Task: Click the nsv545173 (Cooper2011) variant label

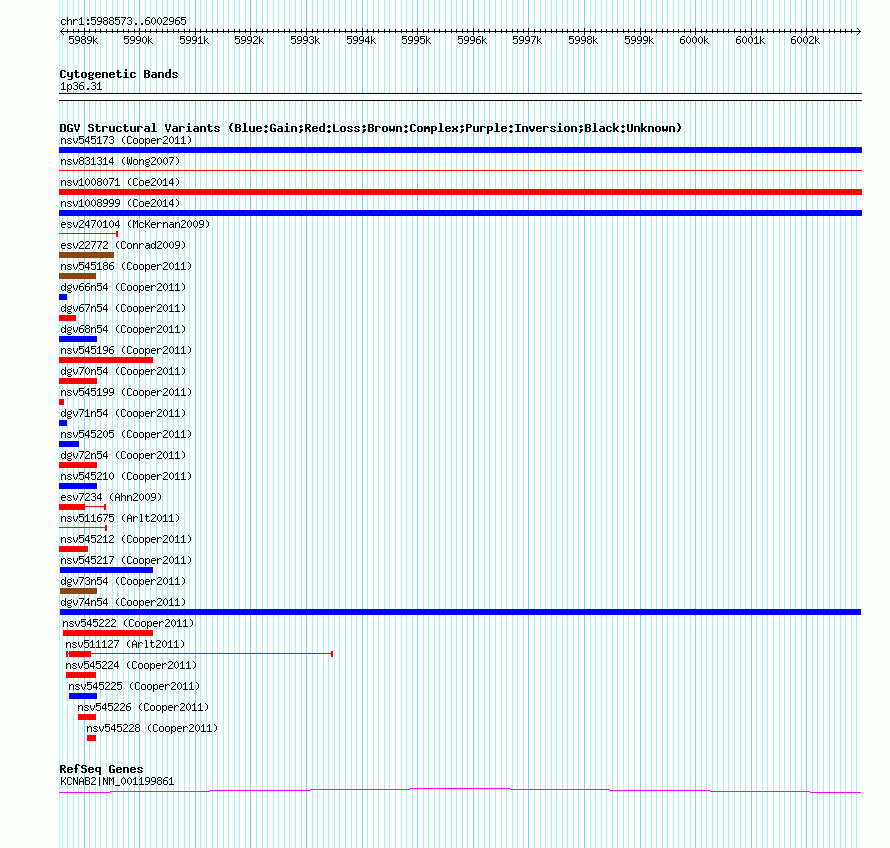Action: [x=126, y=140]
